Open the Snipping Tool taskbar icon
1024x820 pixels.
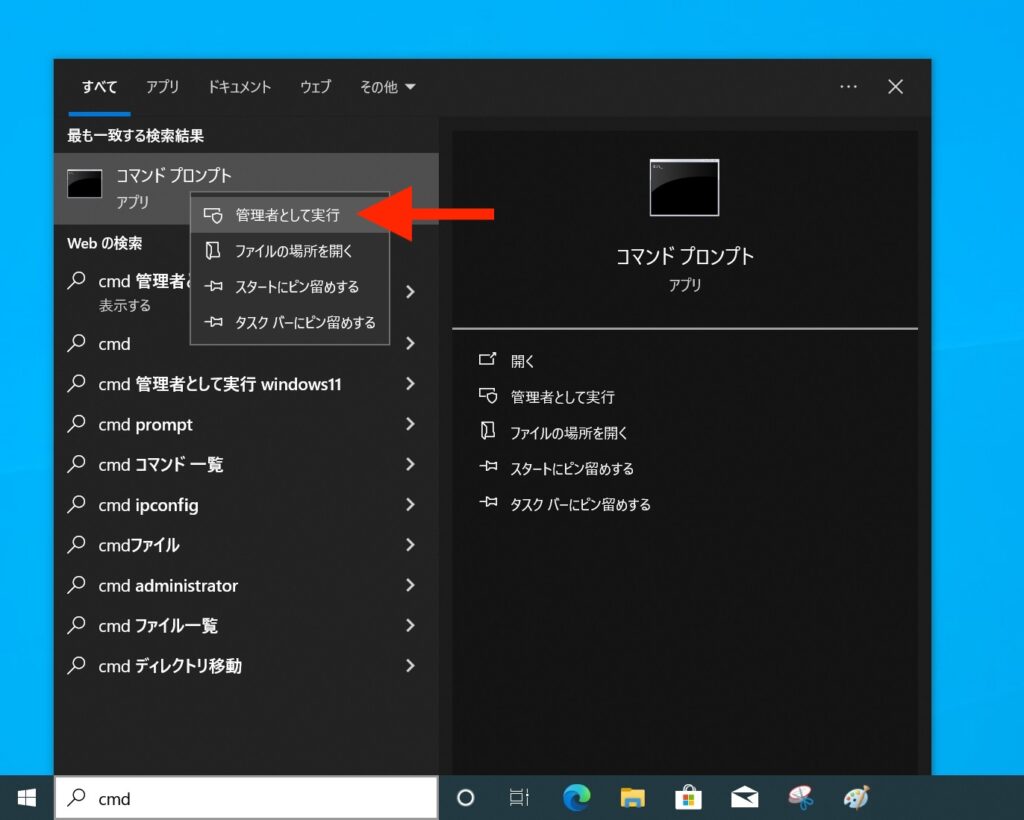[800, 797]
